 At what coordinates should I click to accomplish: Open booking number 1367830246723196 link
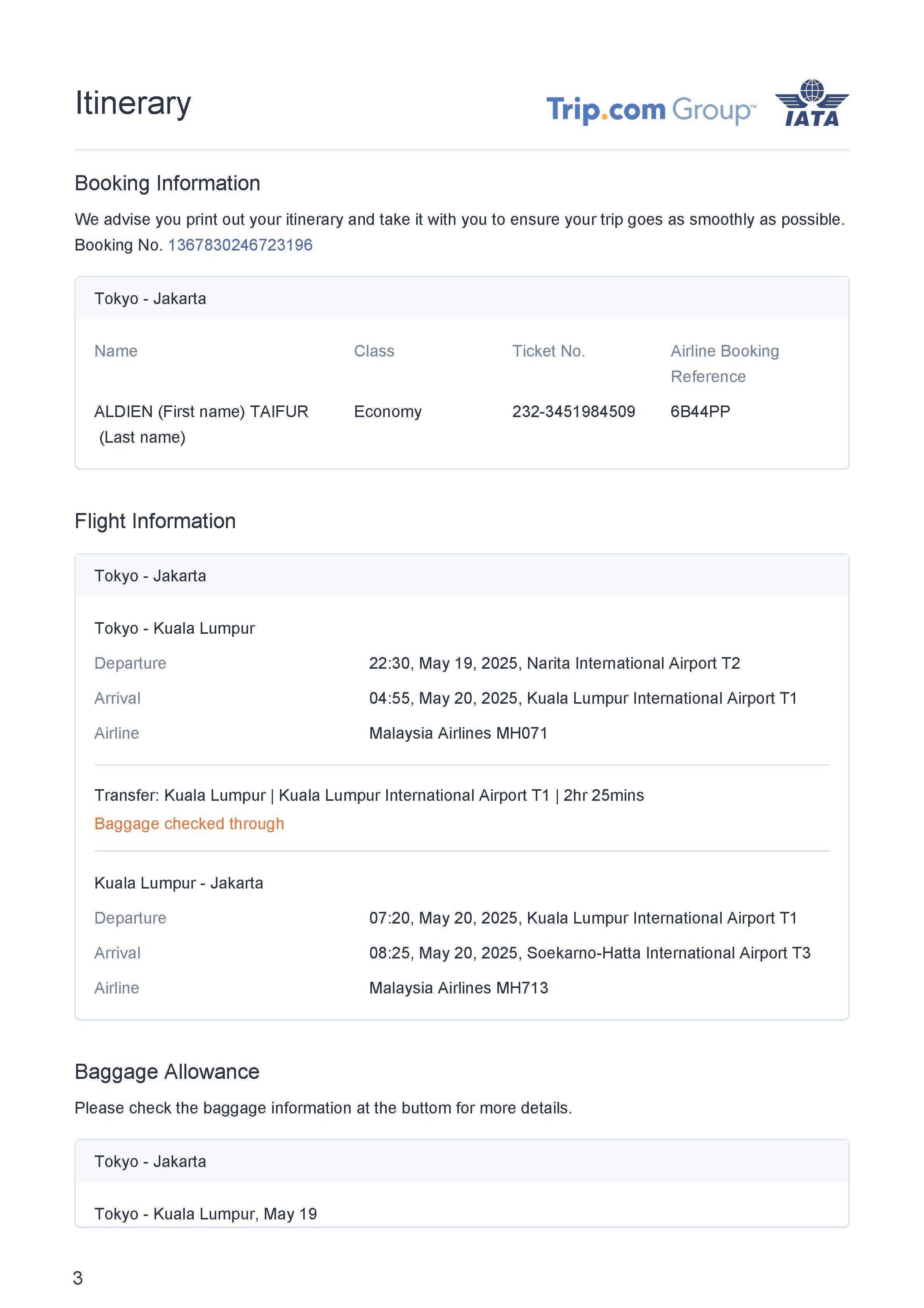coord(240,245)
